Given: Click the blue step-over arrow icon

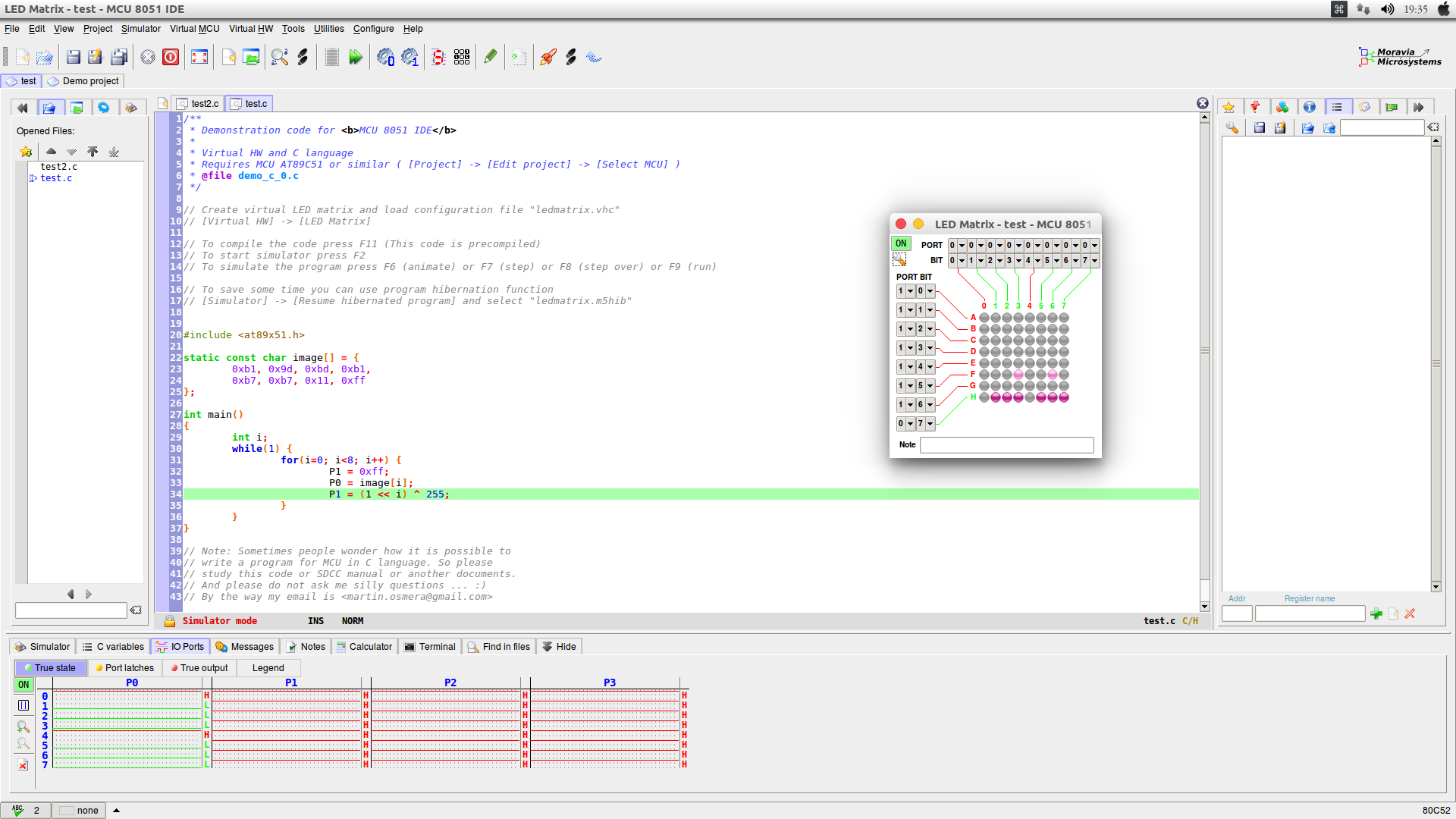Looking at the screenshot, I should pos(594,57).
